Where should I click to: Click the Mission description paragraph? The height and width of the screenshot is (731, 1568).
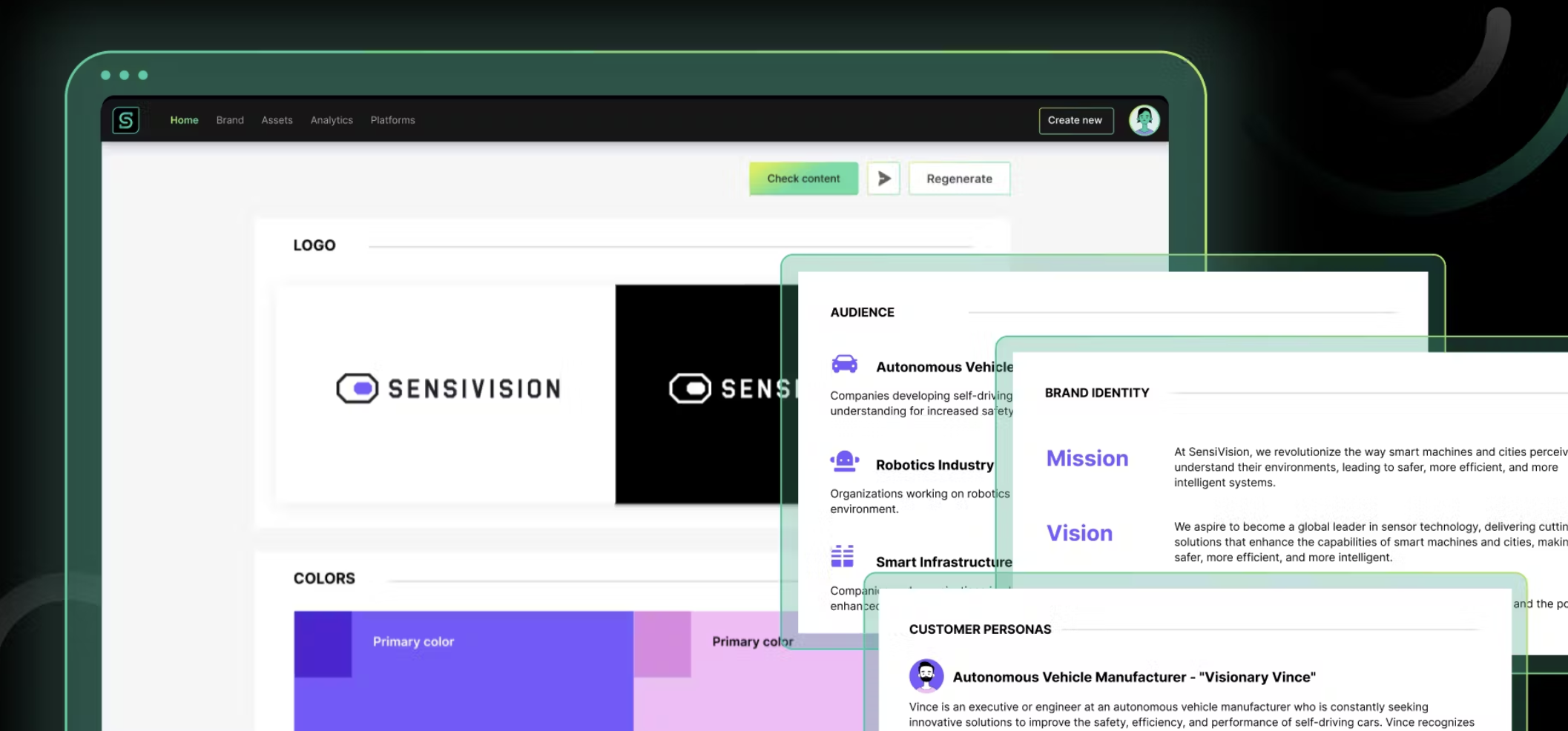point(1371,467)
